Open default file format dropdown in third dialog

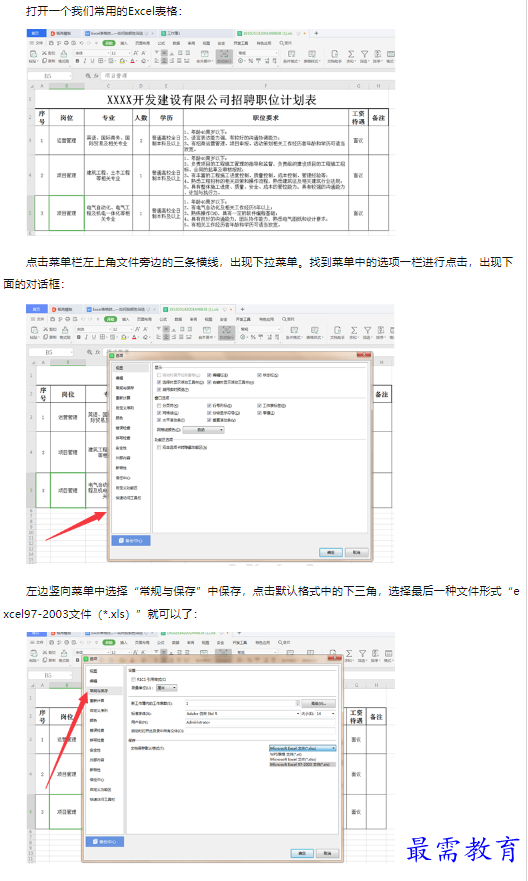click(x=302, y=748)
